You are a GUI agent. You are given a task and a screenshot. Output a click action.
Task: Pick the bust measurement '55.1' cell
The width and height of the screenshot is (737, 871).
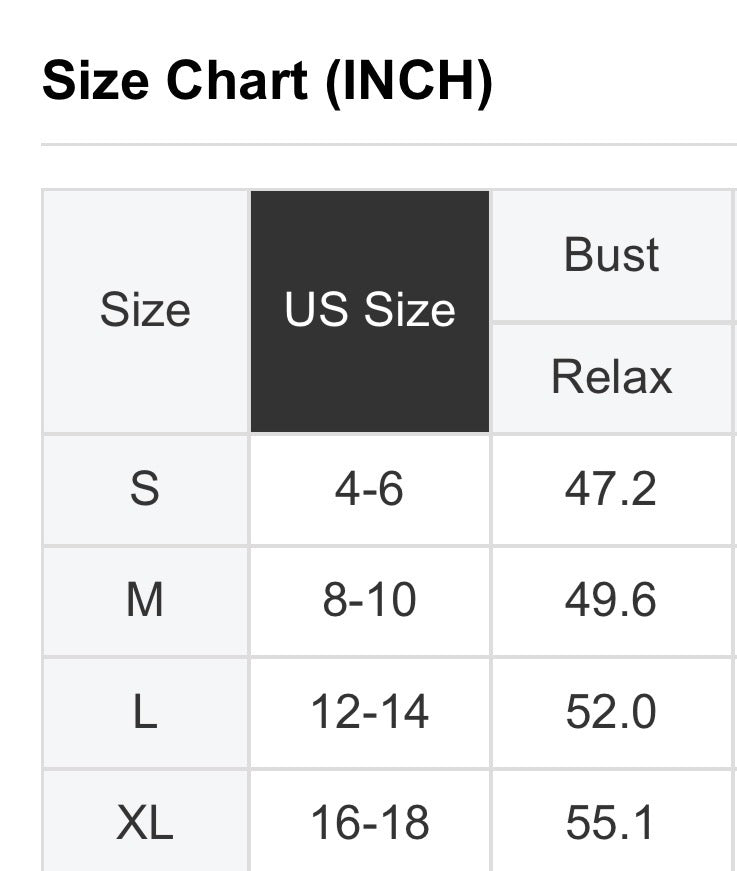tap(611, 823)
